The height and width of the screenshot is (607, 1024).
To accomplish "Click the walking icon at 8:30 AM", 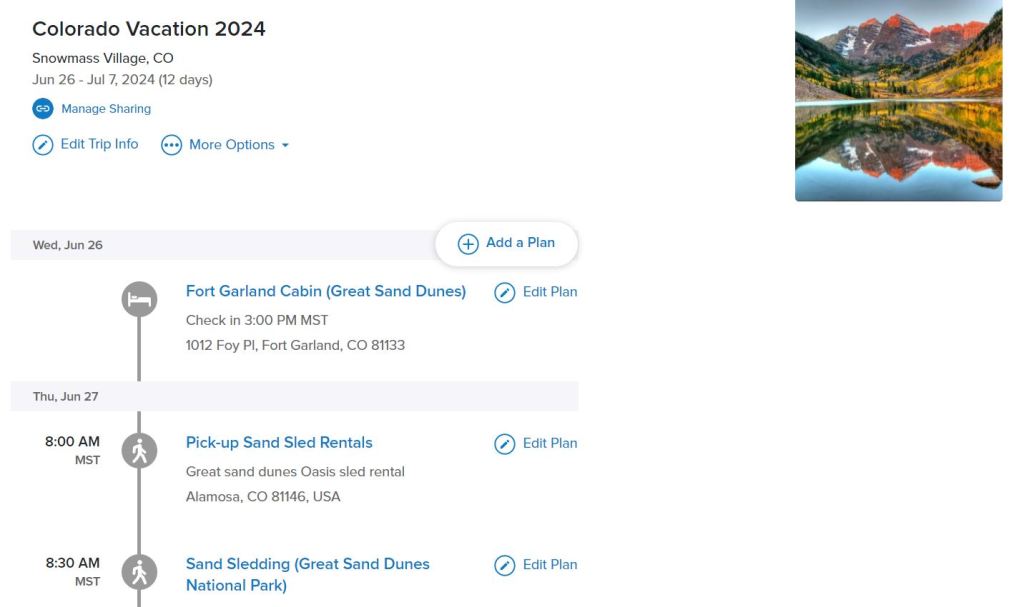I will 139,572.
